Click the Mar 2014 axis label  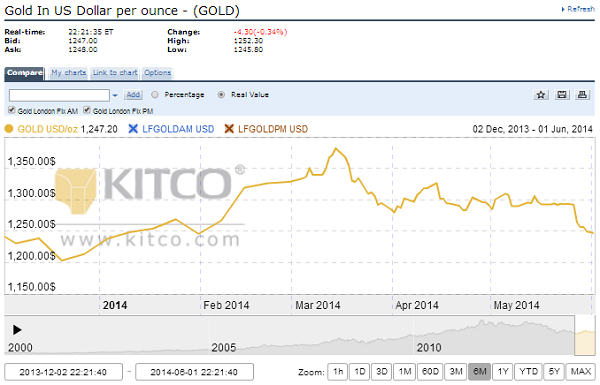(x=317, y=305)
